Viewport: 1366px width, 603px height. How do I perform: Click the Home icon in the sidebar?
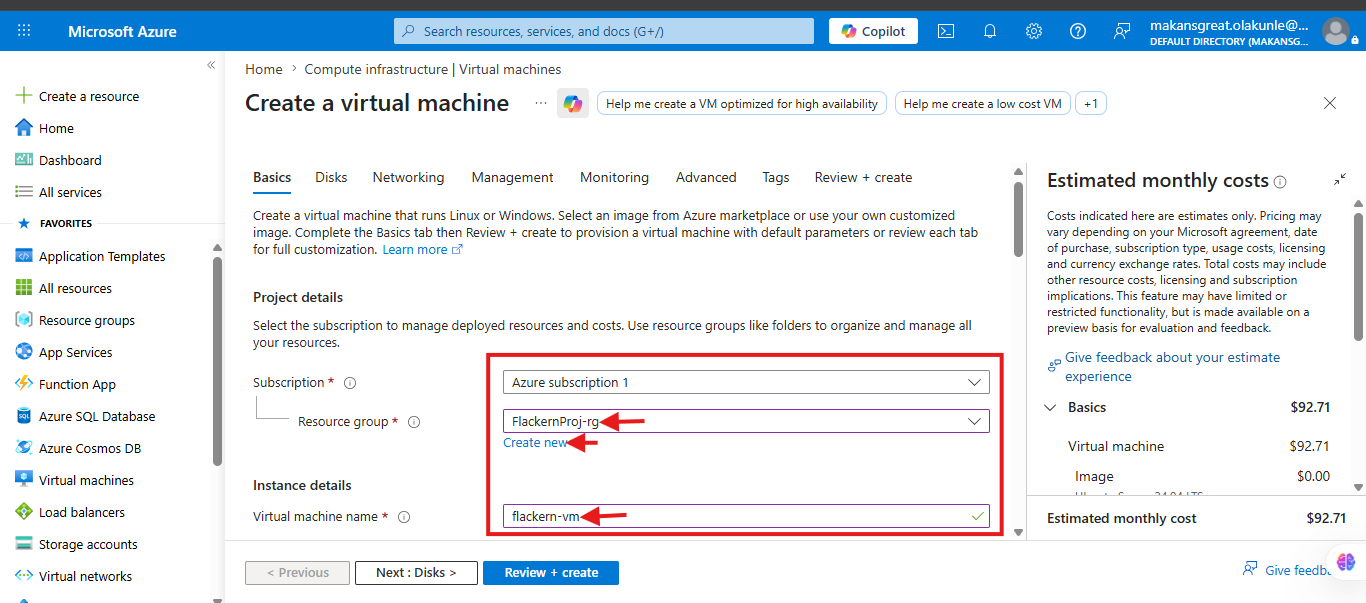click(x=24, y=128)
